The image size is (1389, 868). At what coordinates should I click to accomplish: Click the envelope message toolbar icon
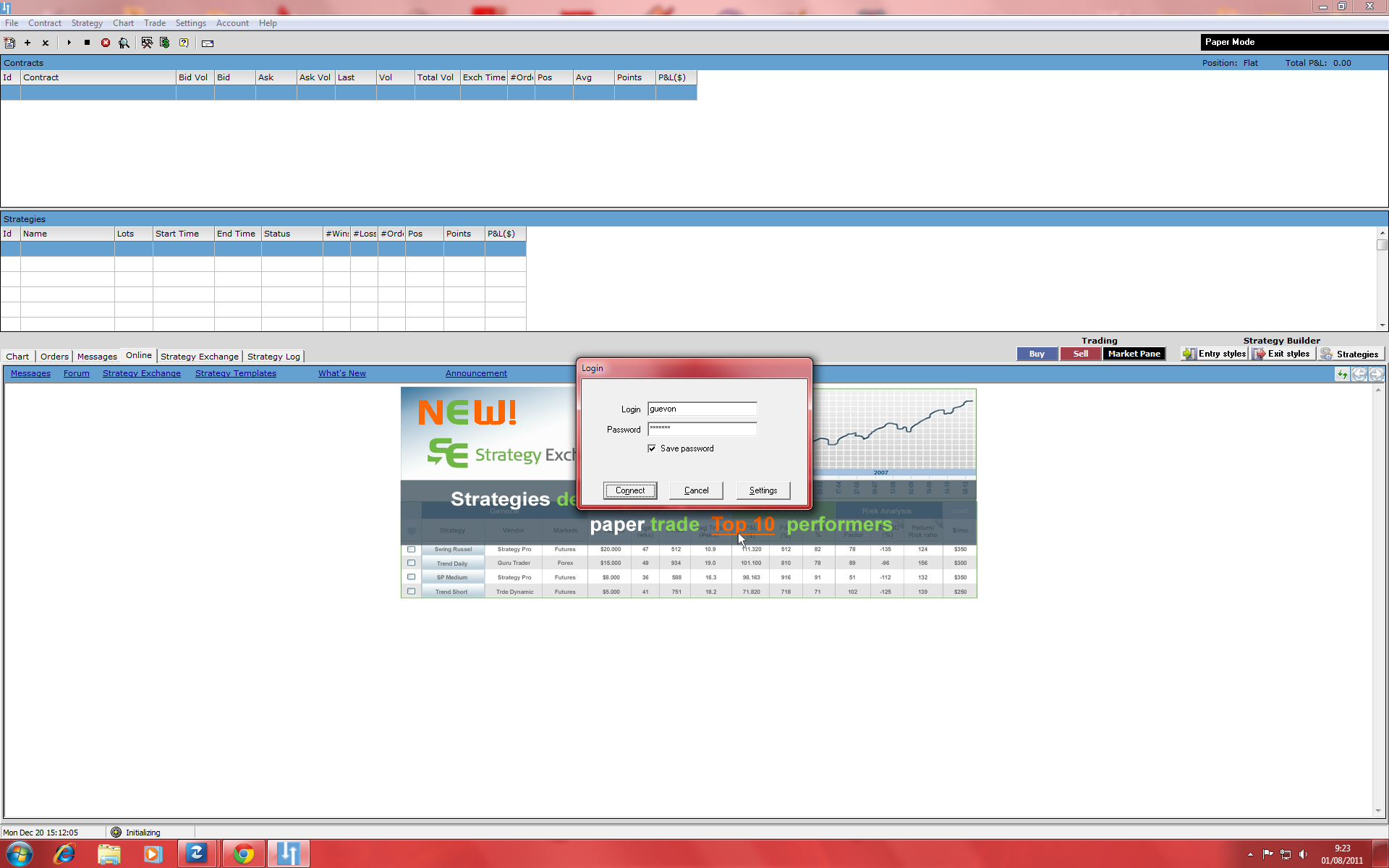pyautogui.click(x=208, y=43)
